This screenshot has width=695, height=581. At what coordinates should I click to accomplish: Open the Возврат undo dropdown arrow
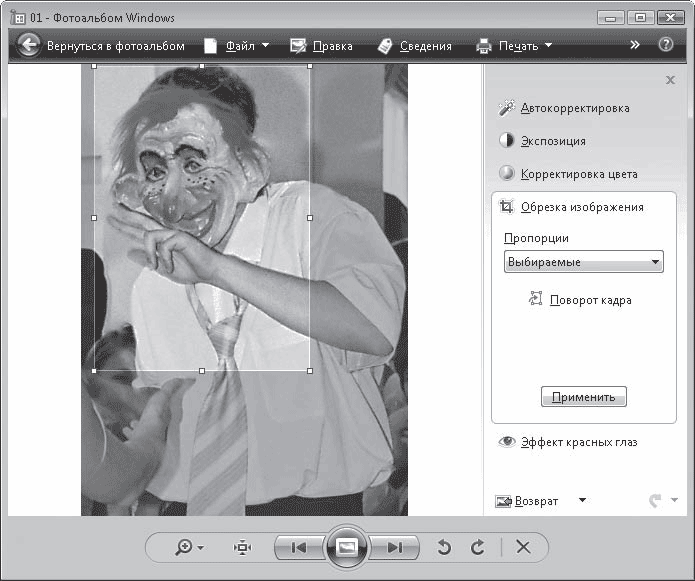tap(583, 500)
